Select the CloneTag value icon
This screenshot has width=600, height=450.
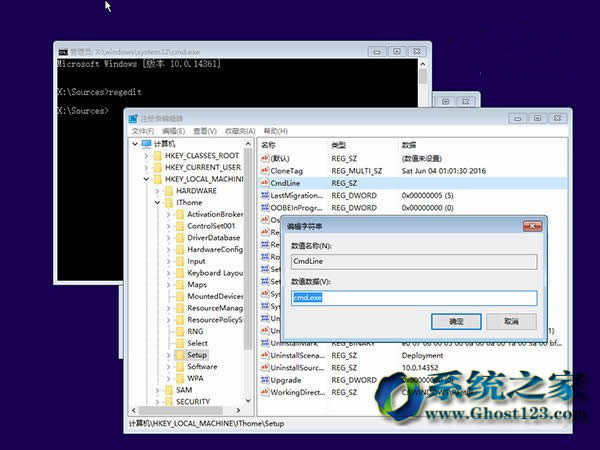[264, 171]
